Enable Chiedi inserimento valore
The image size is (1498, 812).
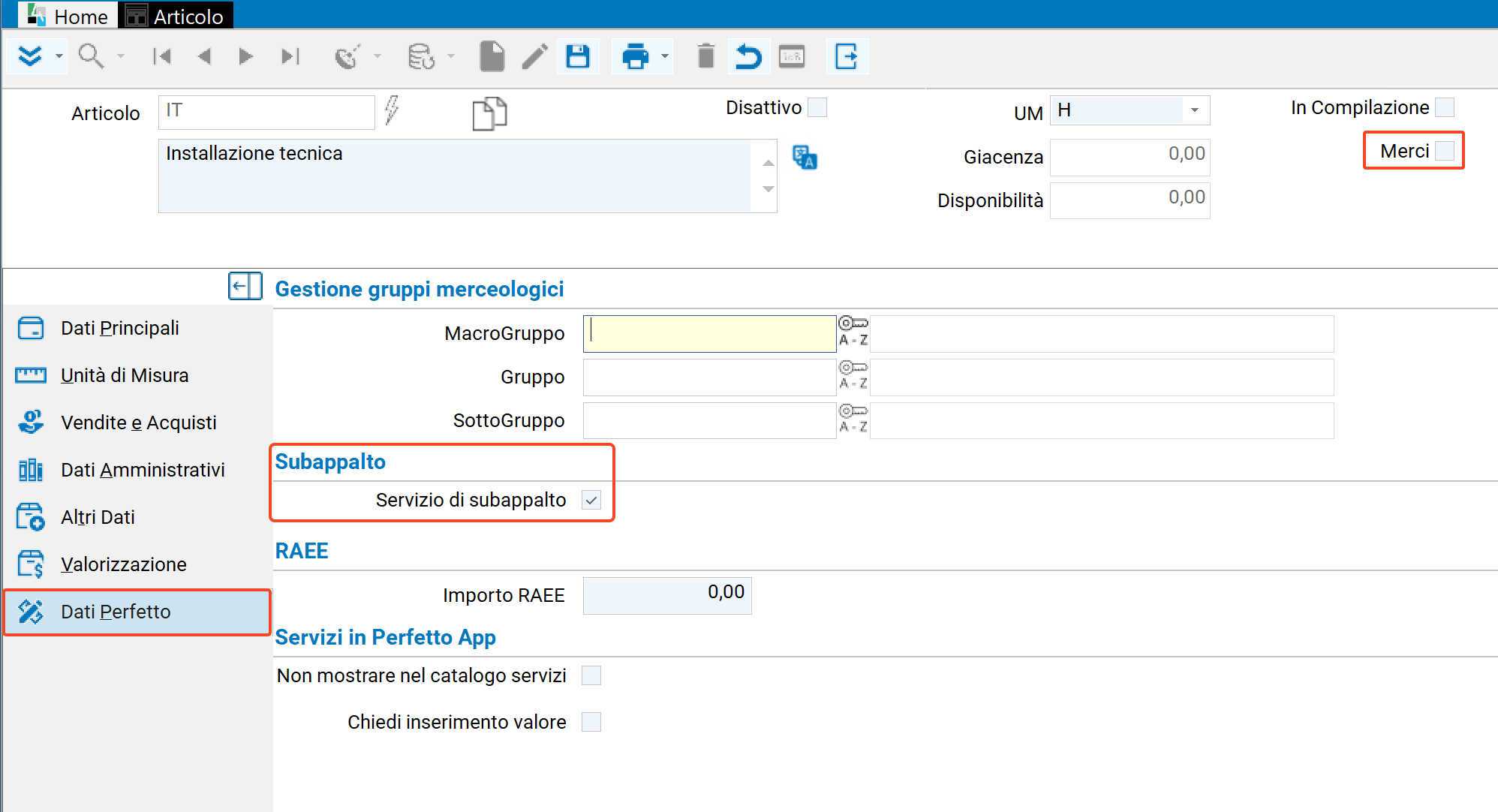pyautogui.click(x=591, y=722)
